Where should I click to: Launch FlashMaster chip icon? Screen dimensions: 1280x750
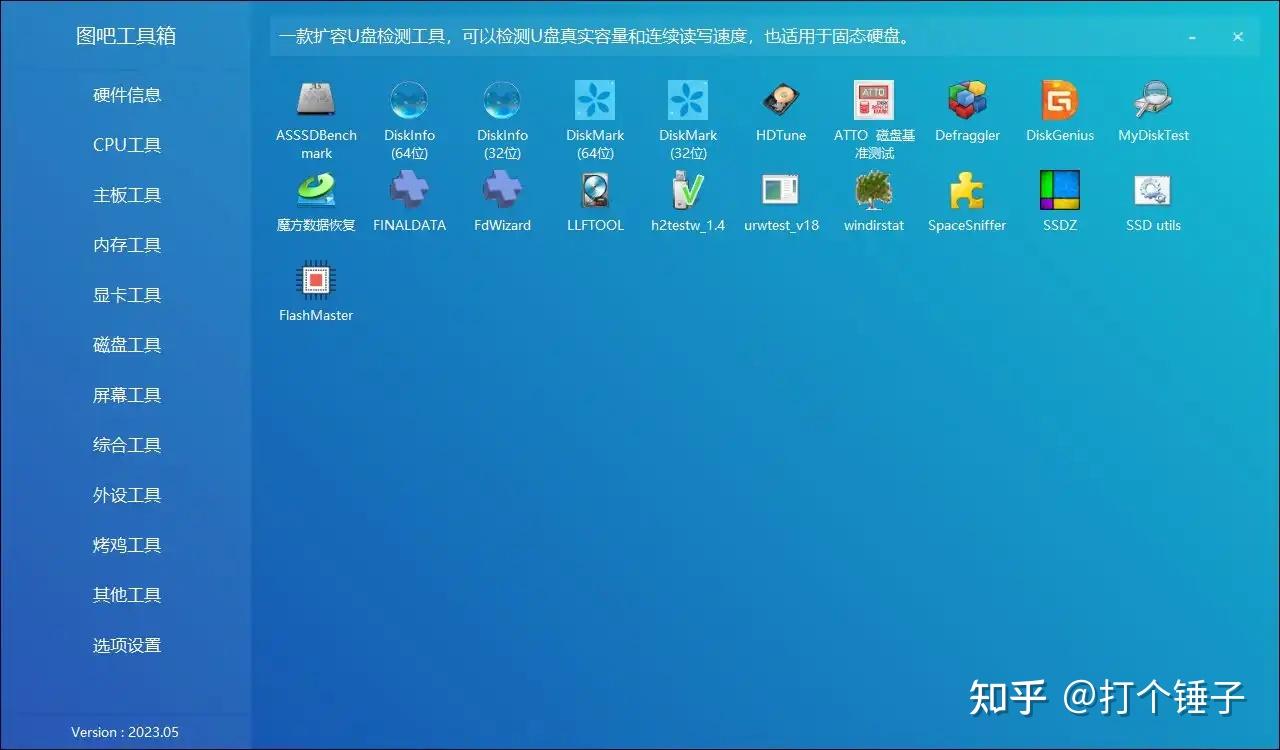(316, 280)
